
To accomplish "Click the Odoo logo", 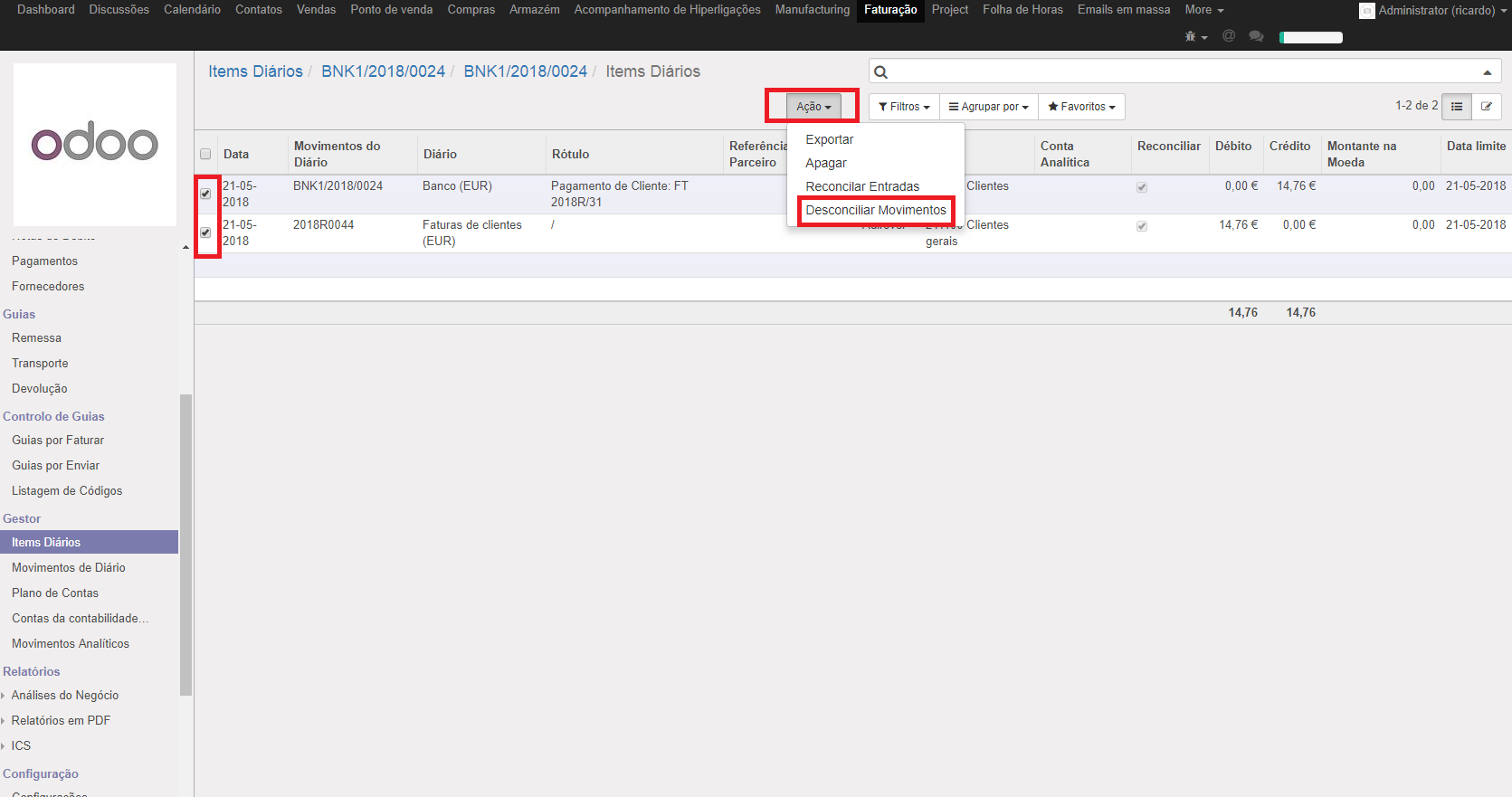I will [95, 144].
